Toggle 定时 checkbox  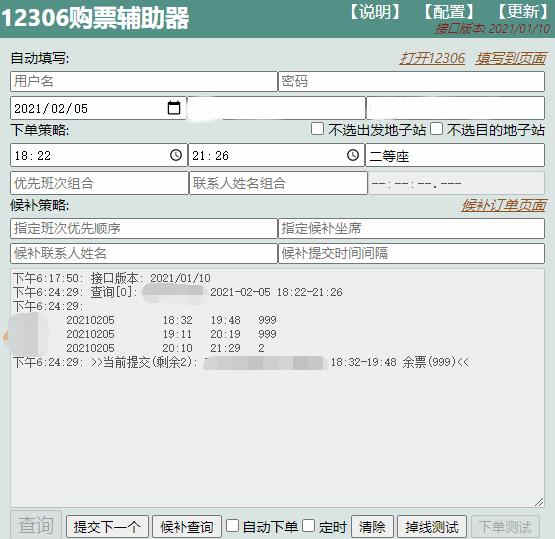308,526
